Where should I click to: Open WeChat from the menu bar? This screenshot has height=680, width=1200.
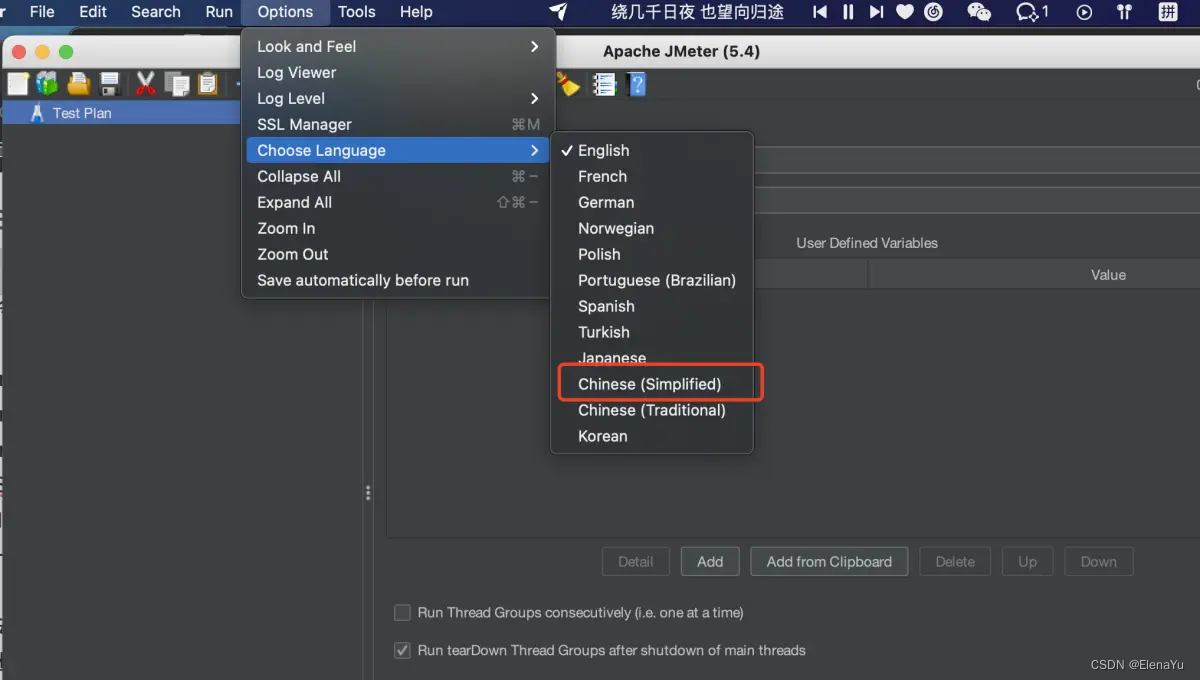click(979, 12)
